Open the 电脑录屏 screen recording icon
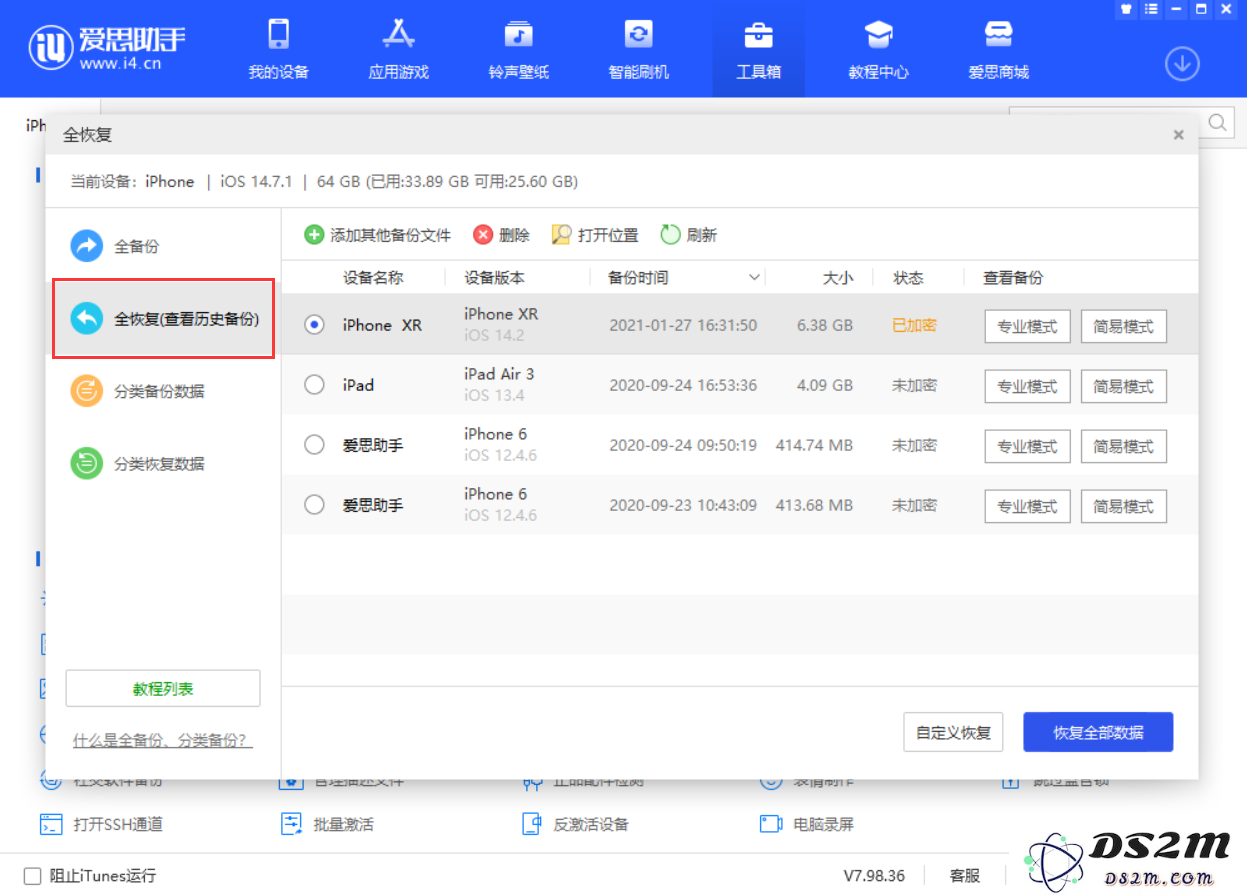Viewport: 1247px width, 896px height. tap(771, 825)
